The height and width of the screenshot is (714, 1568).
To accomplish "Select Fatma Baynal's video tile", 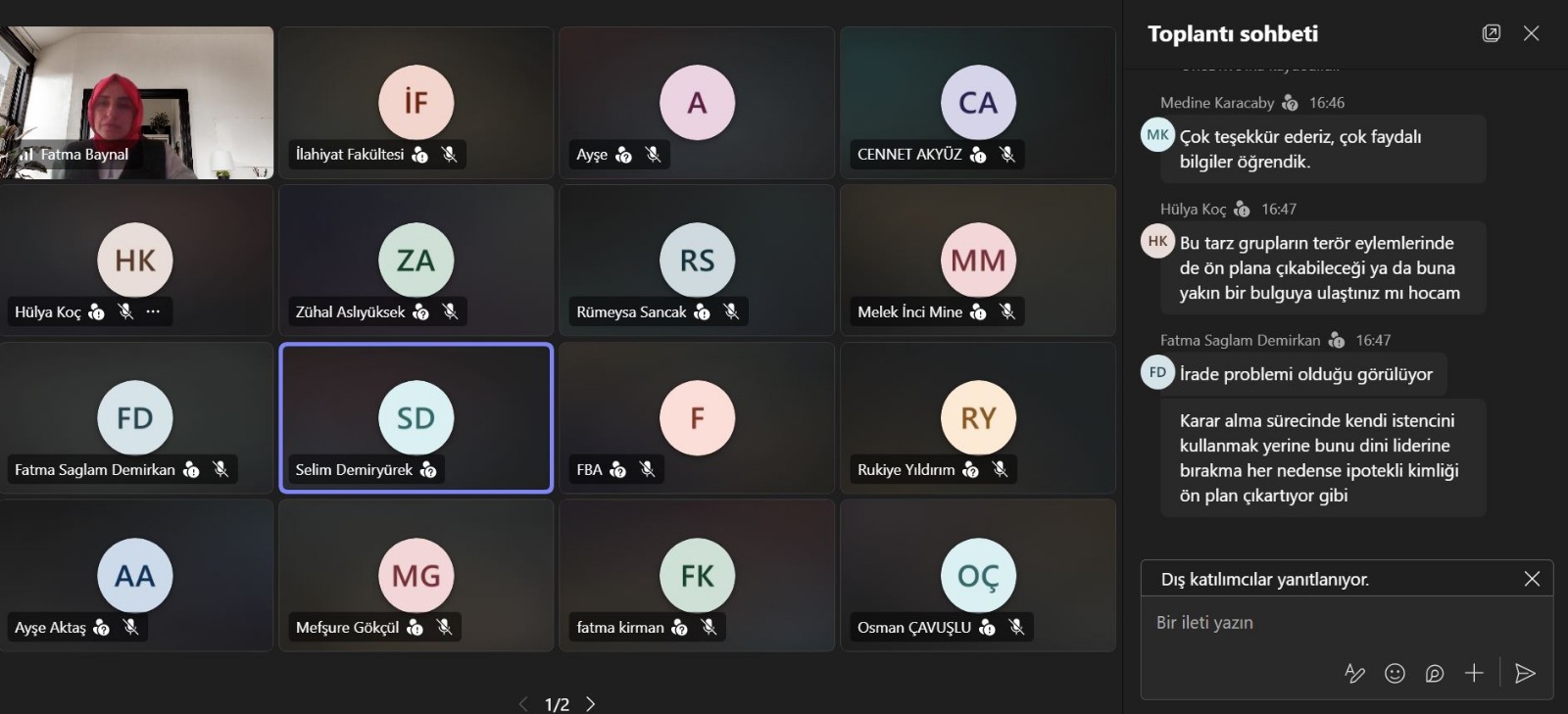I will coord(137,103).
